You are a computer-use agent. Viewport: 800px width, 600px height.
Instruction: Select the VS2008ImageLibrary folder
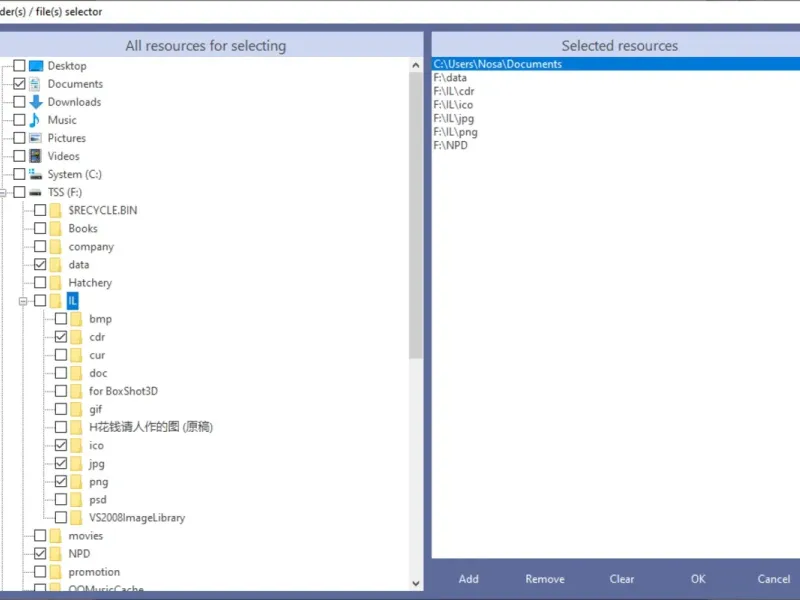point(137,518)
